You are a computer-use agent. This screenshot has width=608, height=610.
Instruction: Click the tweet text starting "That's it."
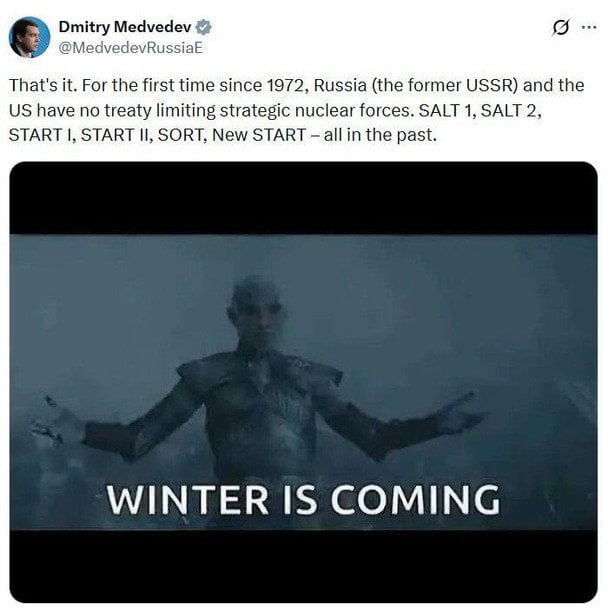coord(296,110)
